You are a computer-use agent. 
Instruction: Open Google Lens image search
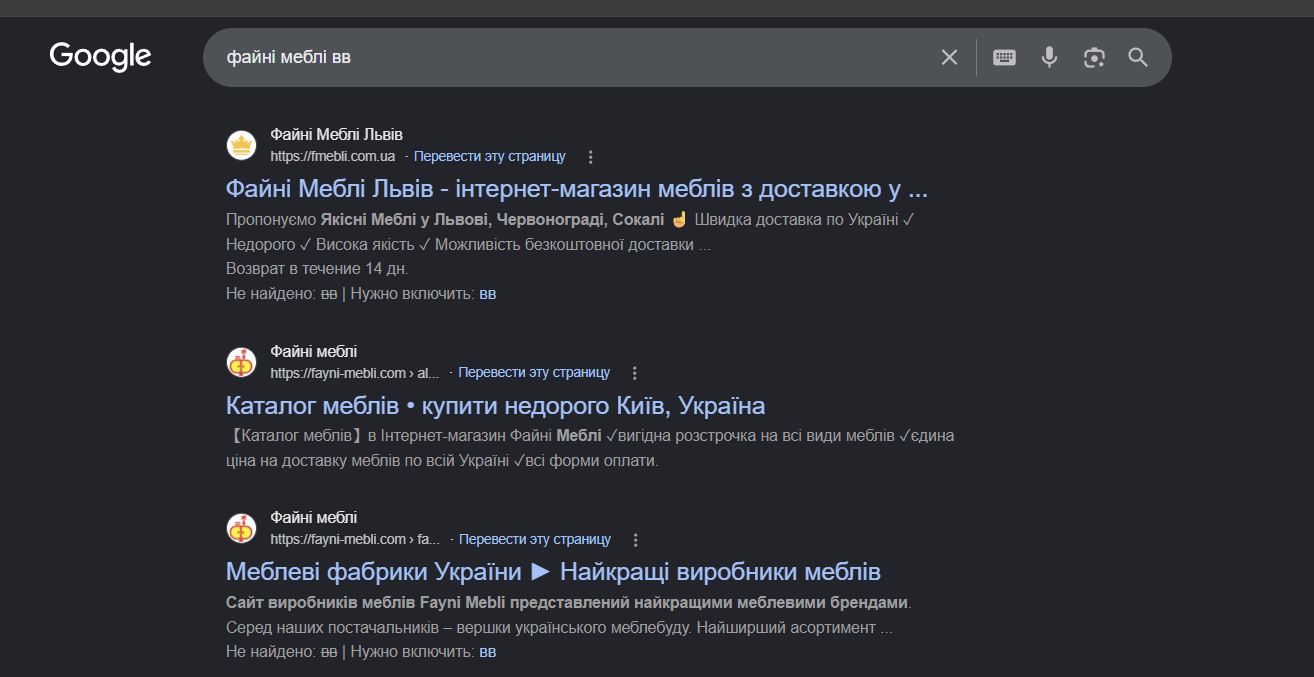[1094, 57]
